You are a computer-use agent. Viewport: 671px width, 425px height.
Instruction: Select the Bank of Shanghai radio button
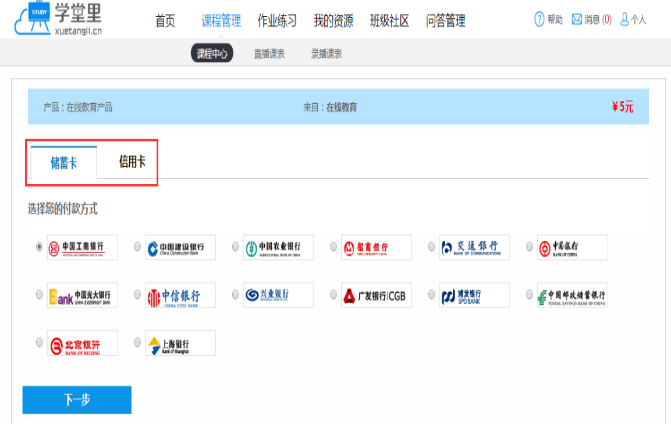(x=137, y=342)
